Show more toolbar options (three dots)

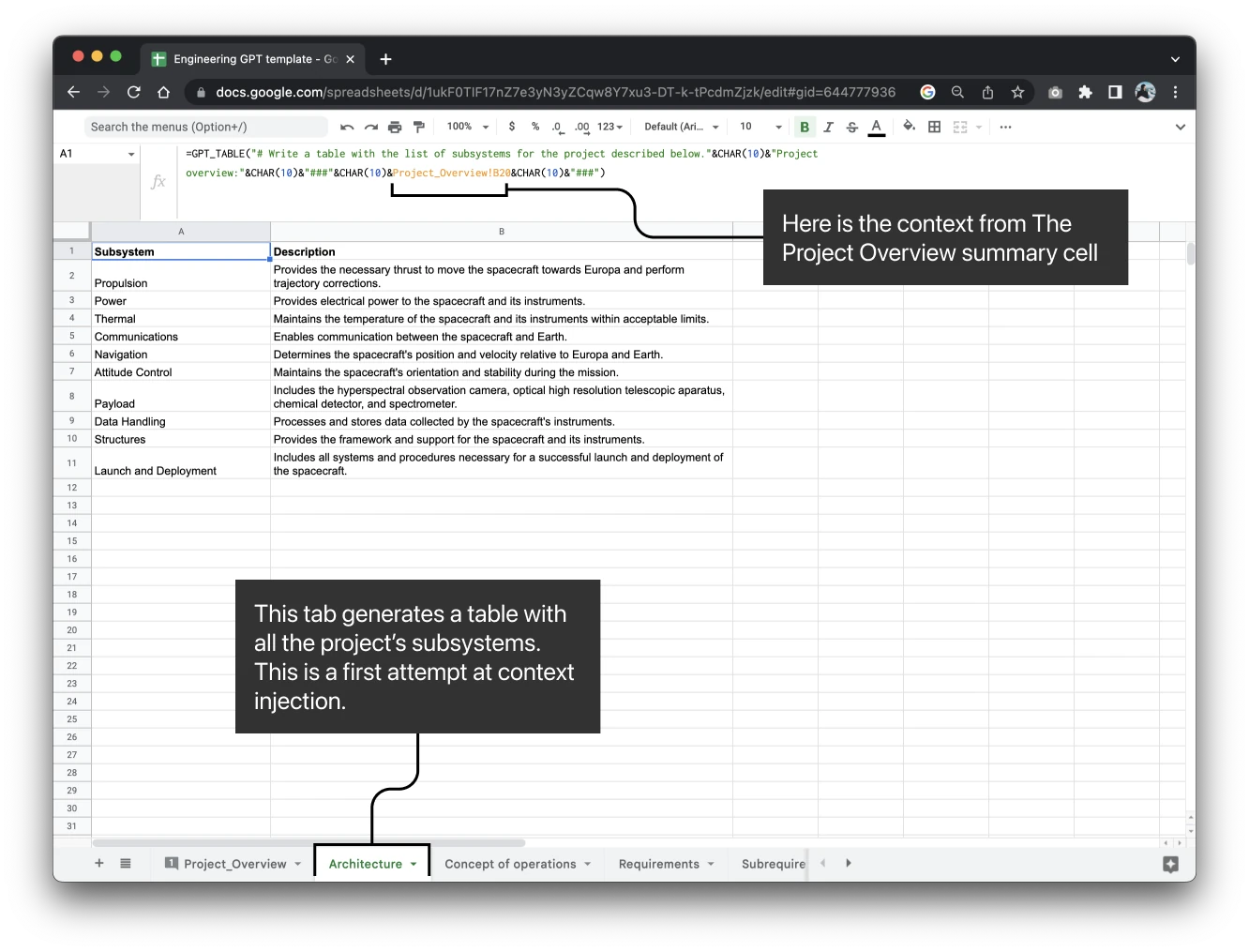coord(1006,127)
